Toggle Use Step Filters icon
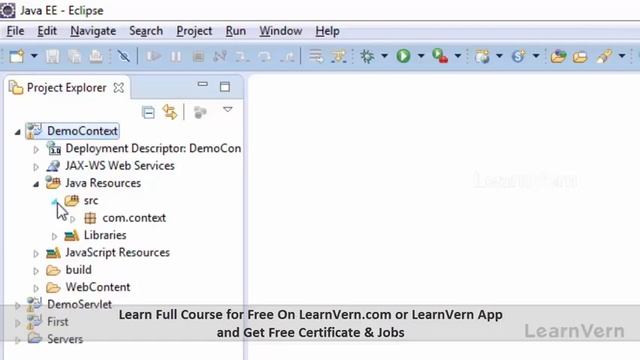 coord(338,56)
